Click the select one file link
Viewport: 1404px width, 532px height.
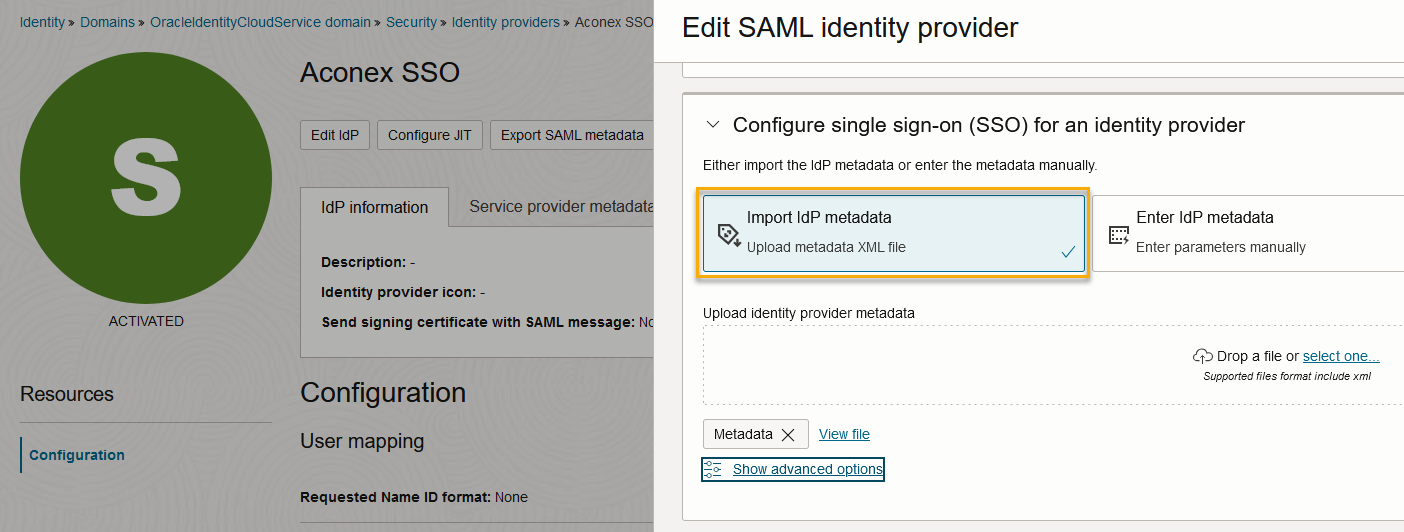coord(1341,356)
